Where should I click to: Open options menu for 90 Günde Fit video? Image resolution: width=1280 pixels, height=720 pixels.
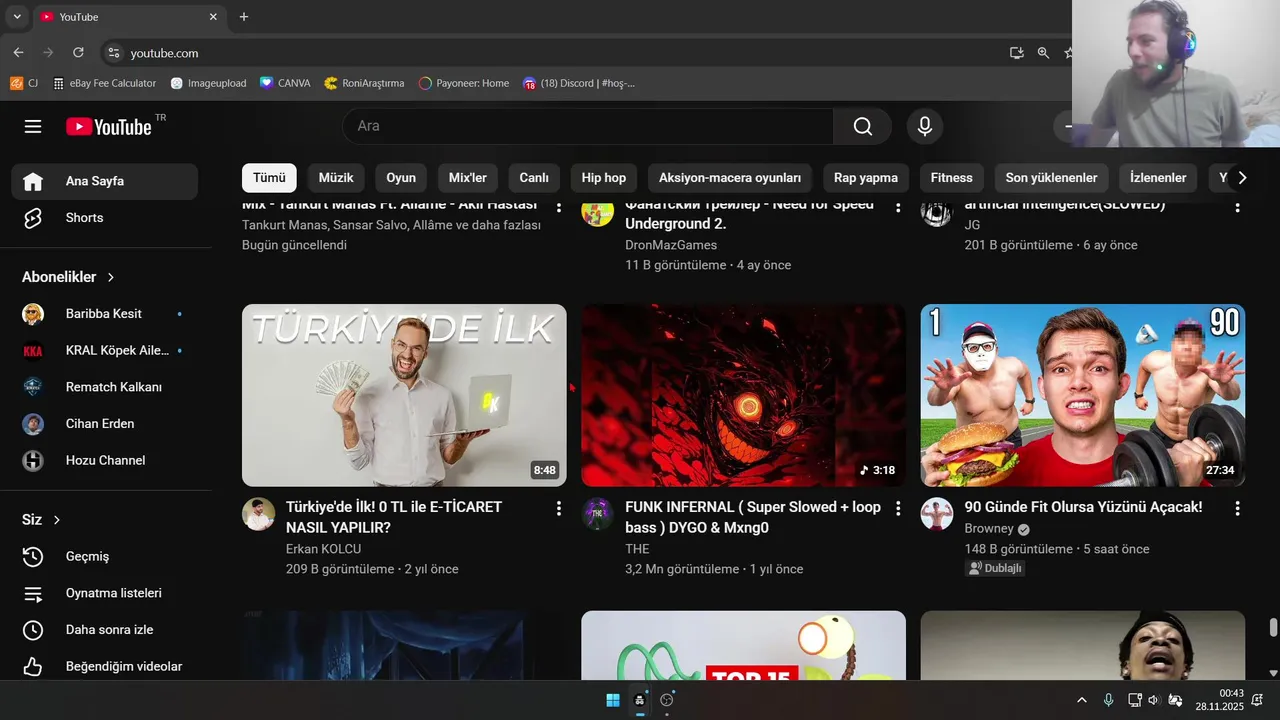pos(1237,508)
